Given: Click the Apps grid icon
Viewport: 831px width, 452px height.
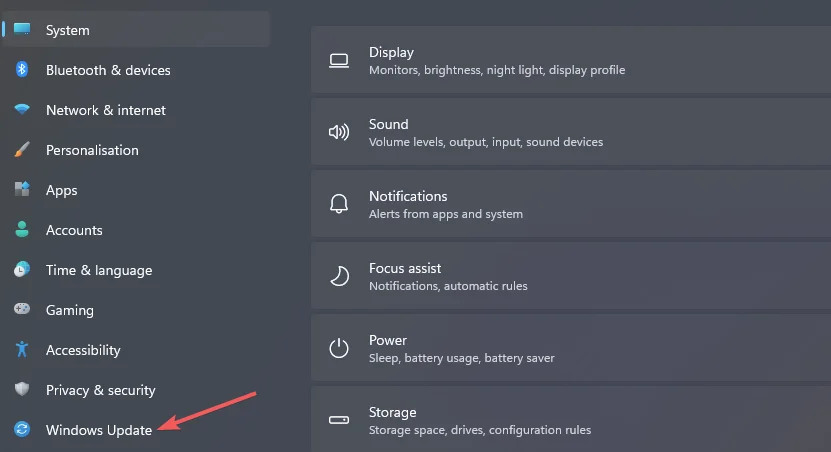Looking at the screenshot, I should coord(22,189).
